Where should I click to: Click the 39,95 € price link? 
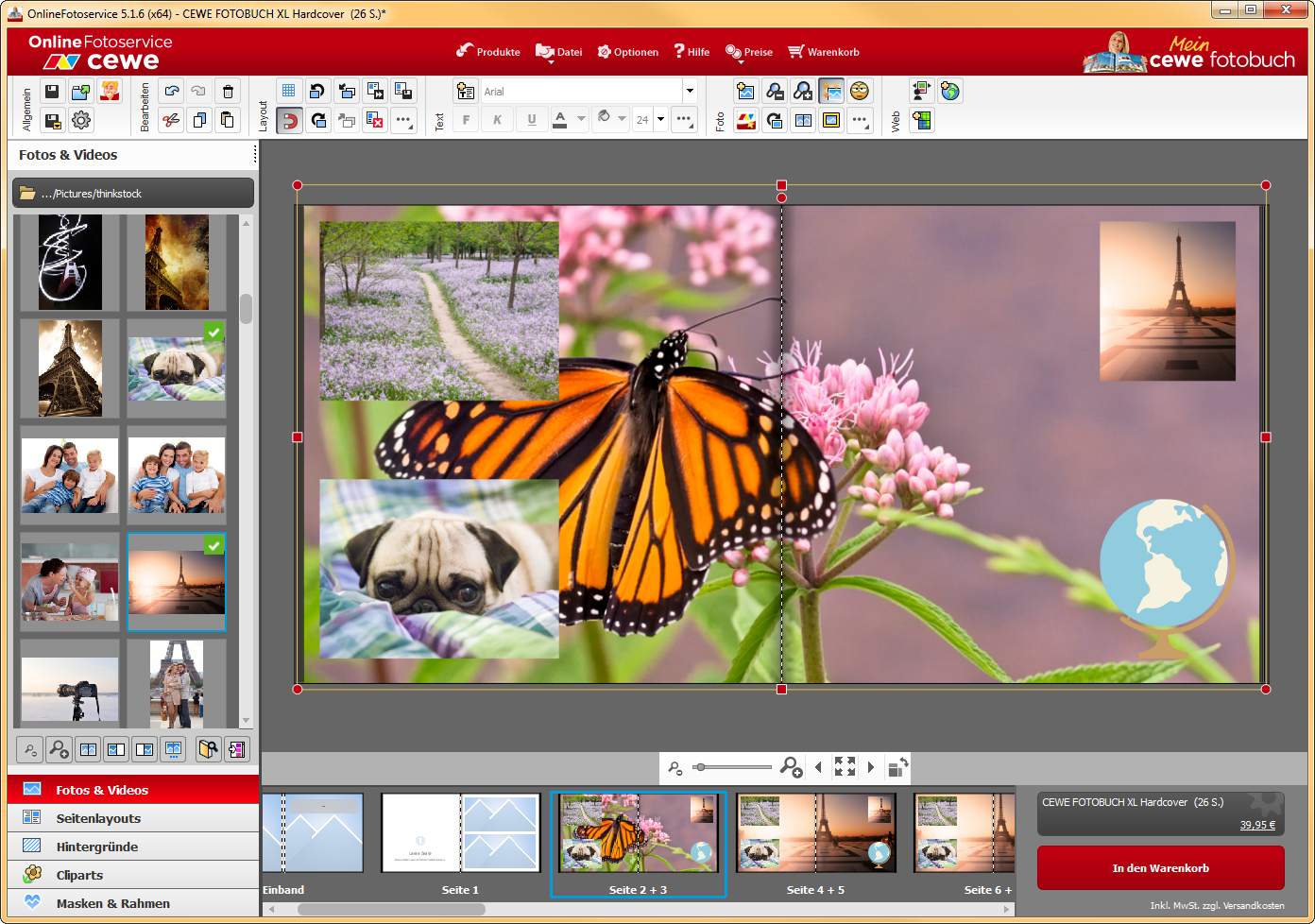coord(1257,825)
